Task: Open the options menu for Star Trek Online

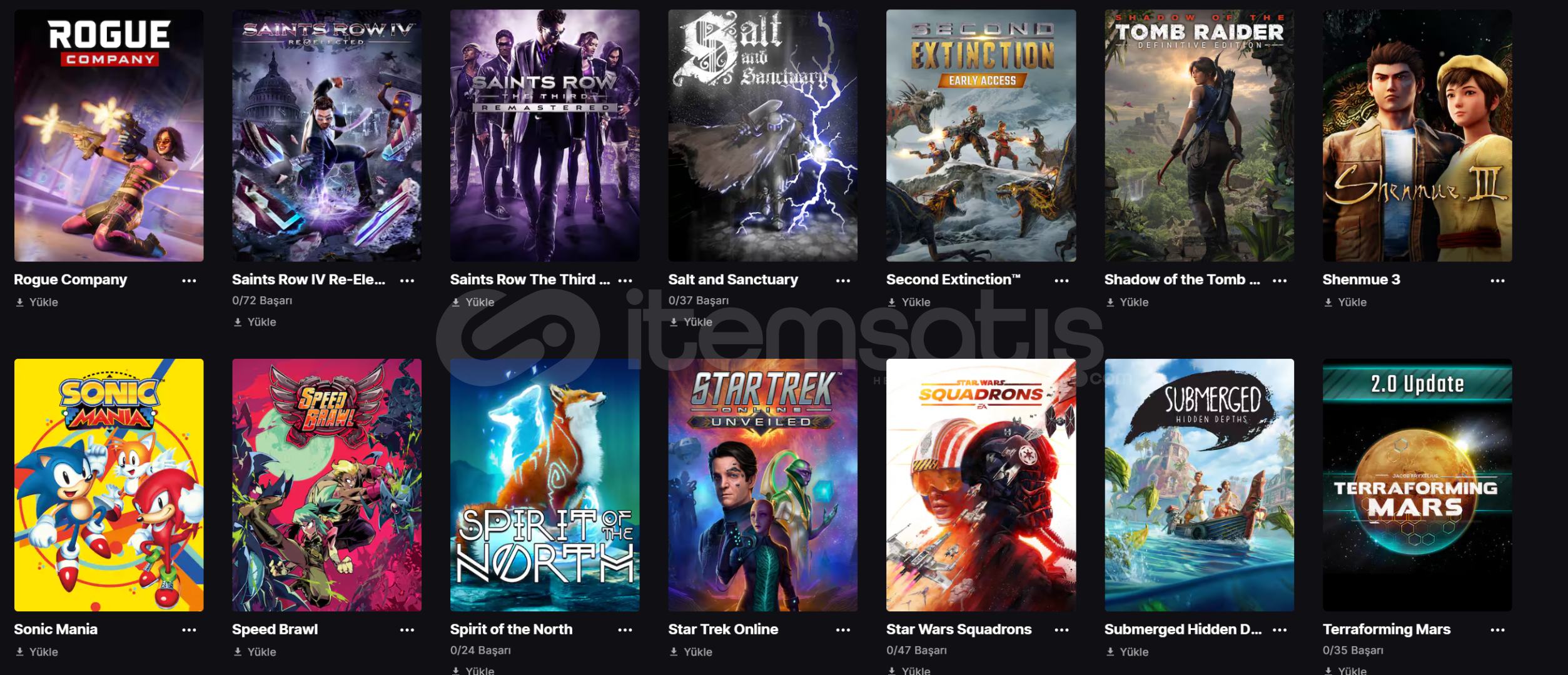Action: (x=843, y=630)
